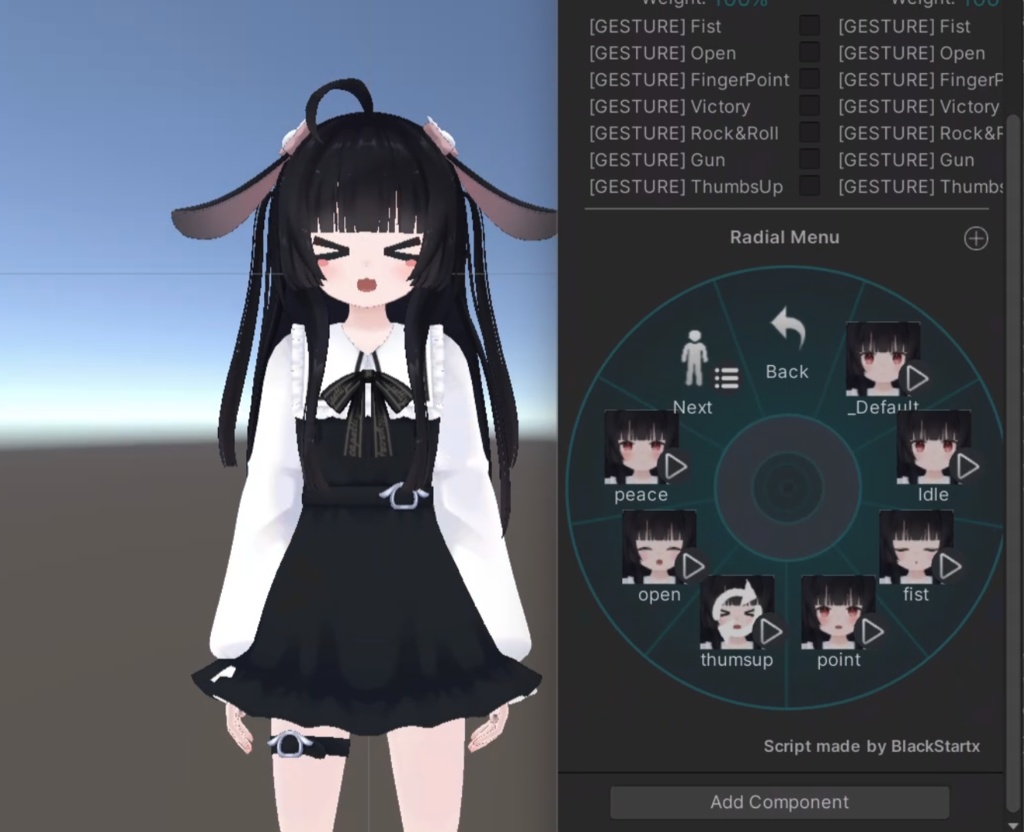The image size is (1024, 832).
Task: Play the thumsup expression animation preview
Action: click(771, 631)
